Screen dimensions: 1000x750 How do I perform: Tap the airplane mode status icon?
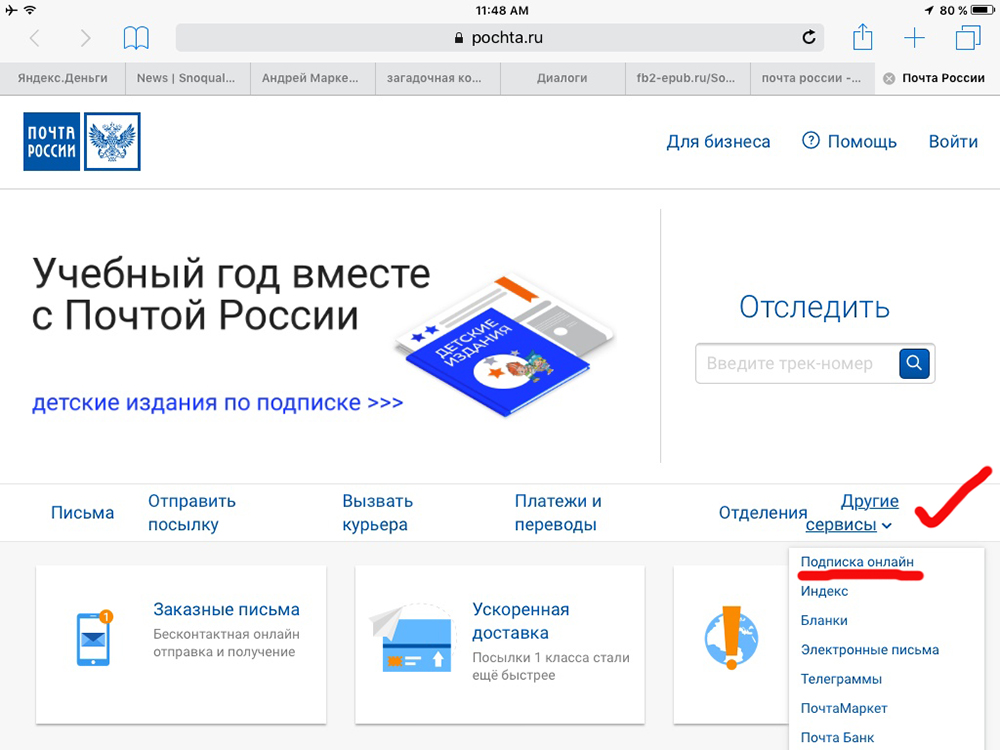(11, 10)
